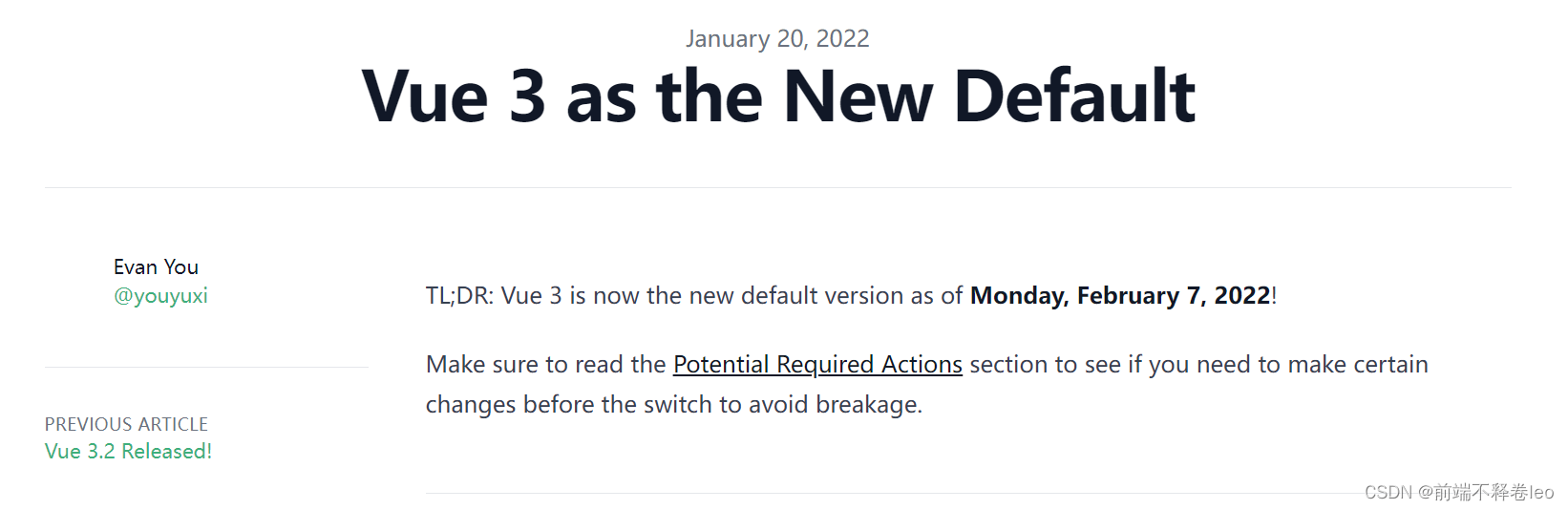Click the horizontal rule under the page title
Screen dimensions: 1568x510
click(x=778, y=188)
